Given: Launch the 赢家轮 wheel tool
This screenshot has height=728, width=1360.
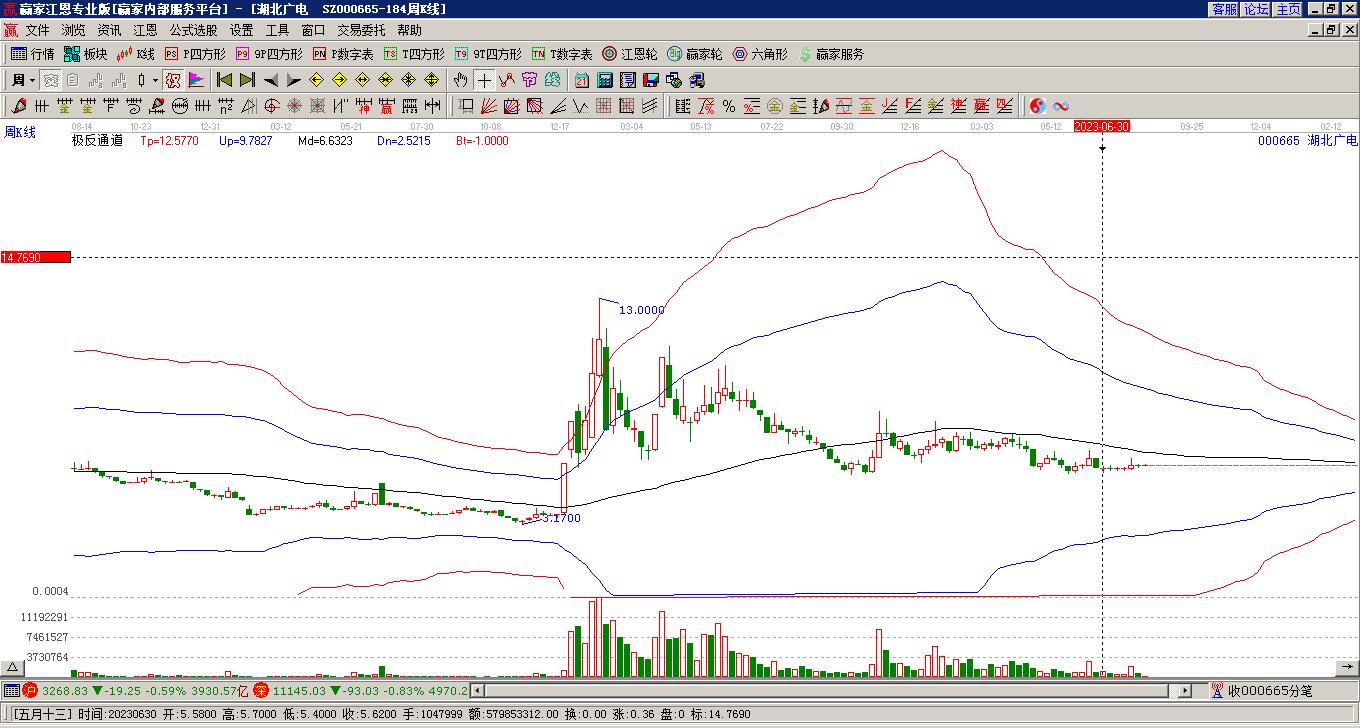Looking at the screenshot, I should pyautogui.click(x=695, y=54).
